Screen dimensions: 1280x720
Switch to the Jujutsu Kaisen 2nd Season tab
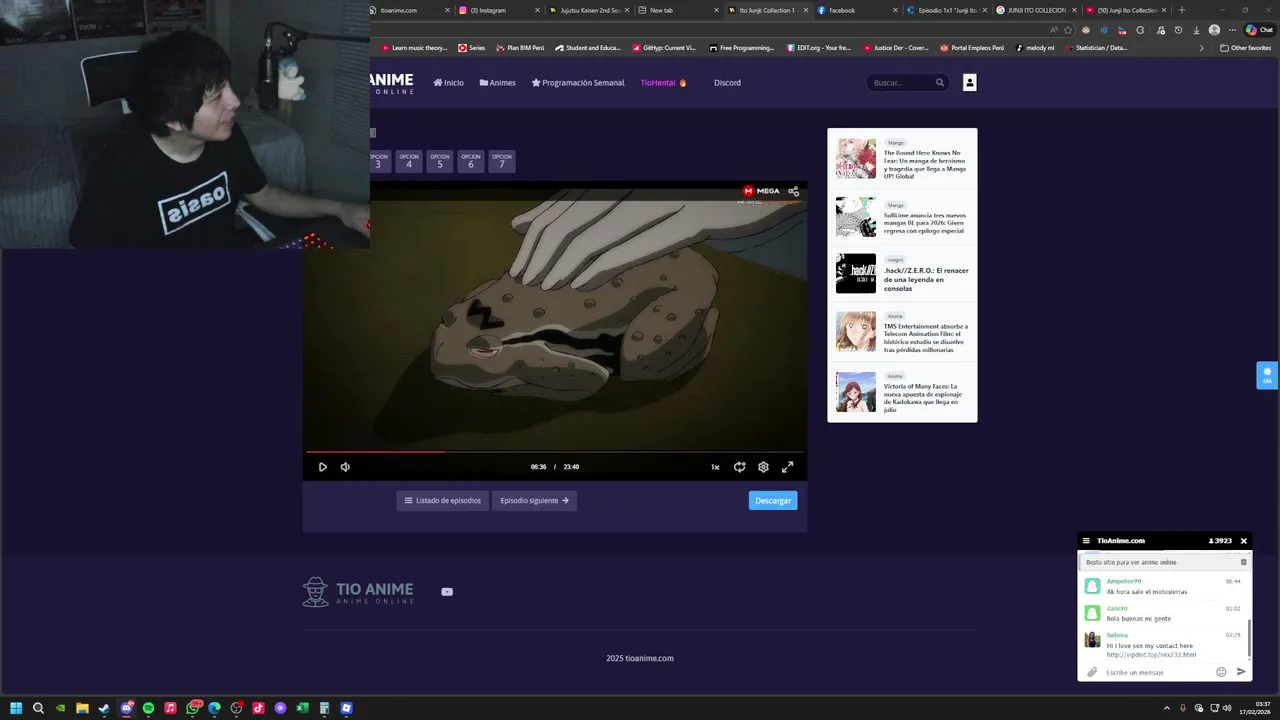click(590, 10)
